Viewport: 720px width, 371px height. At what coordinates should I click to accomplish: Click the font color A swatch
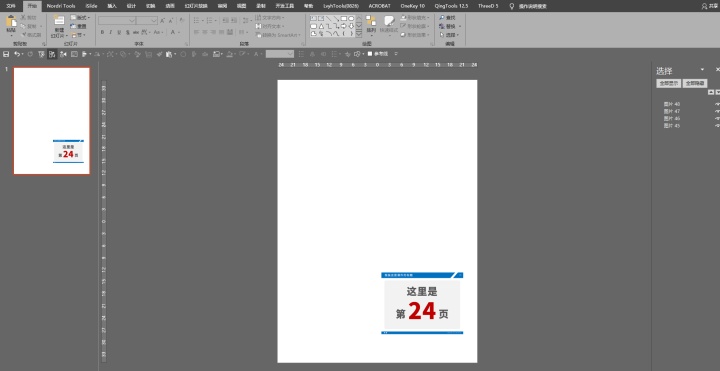tap(173, 33)
